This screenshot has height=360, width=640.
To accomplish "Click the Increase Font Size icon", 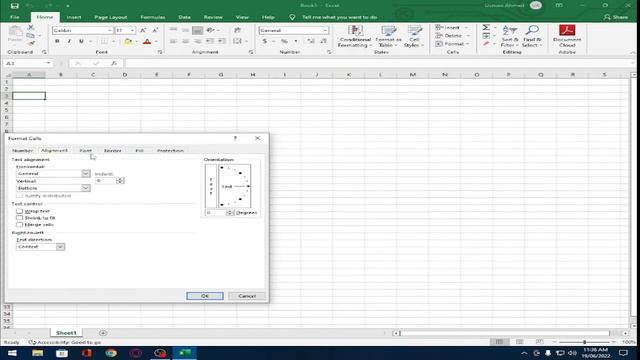I will click(143, 30).
